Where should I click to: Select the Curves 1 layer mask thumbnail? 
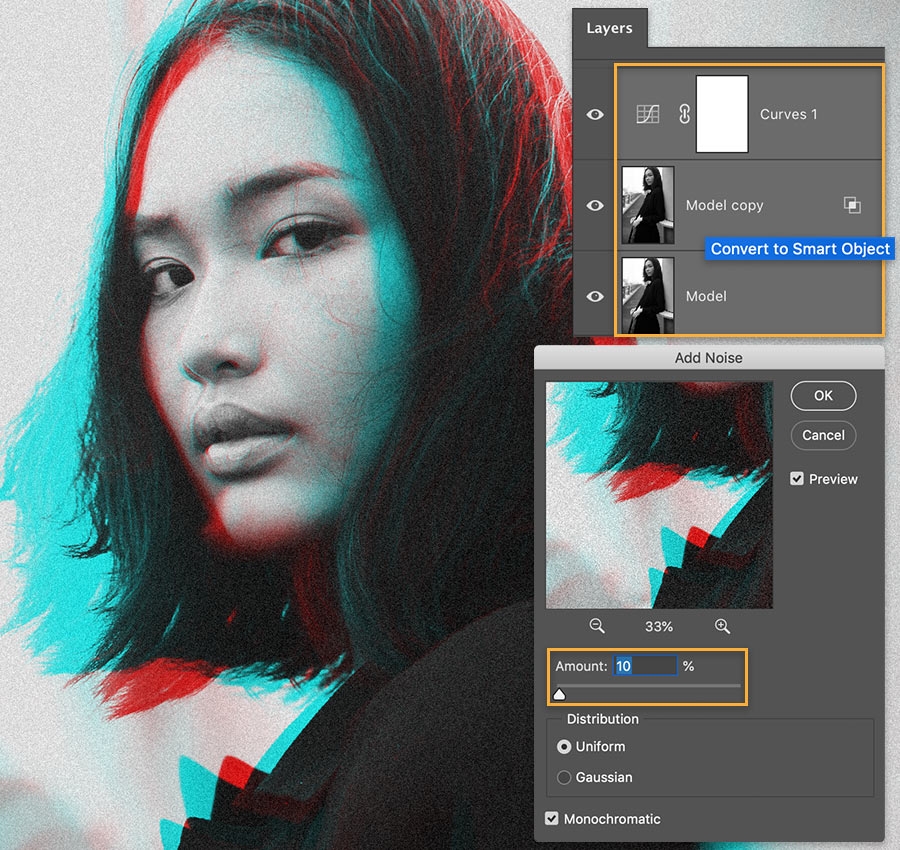tap(722, 114)
